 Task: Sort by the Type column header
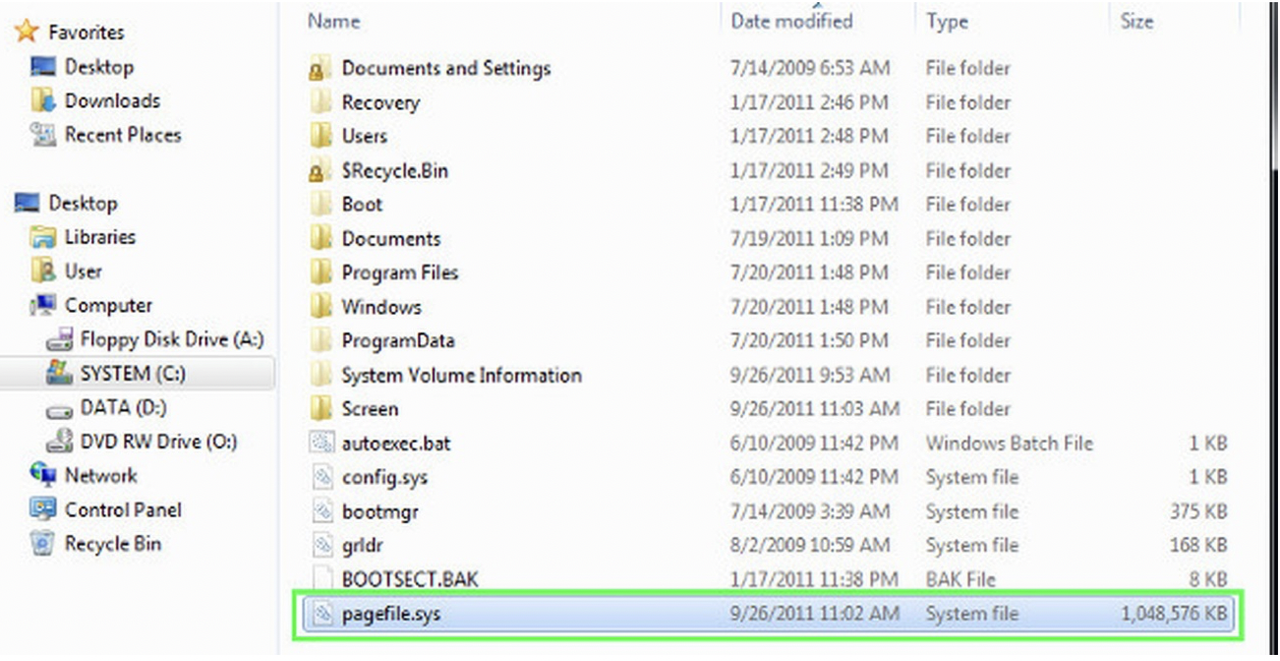945,20
